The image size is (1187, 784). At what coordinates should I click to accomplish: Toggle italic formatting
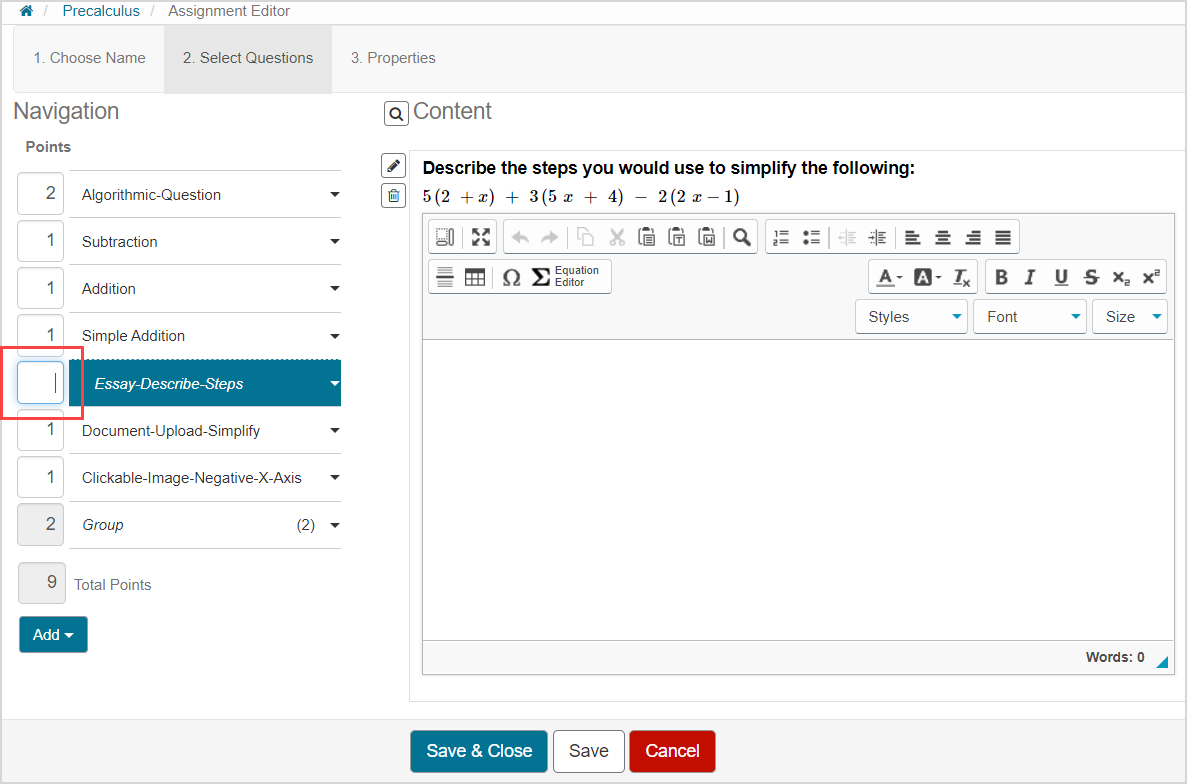pos(1030,277)
